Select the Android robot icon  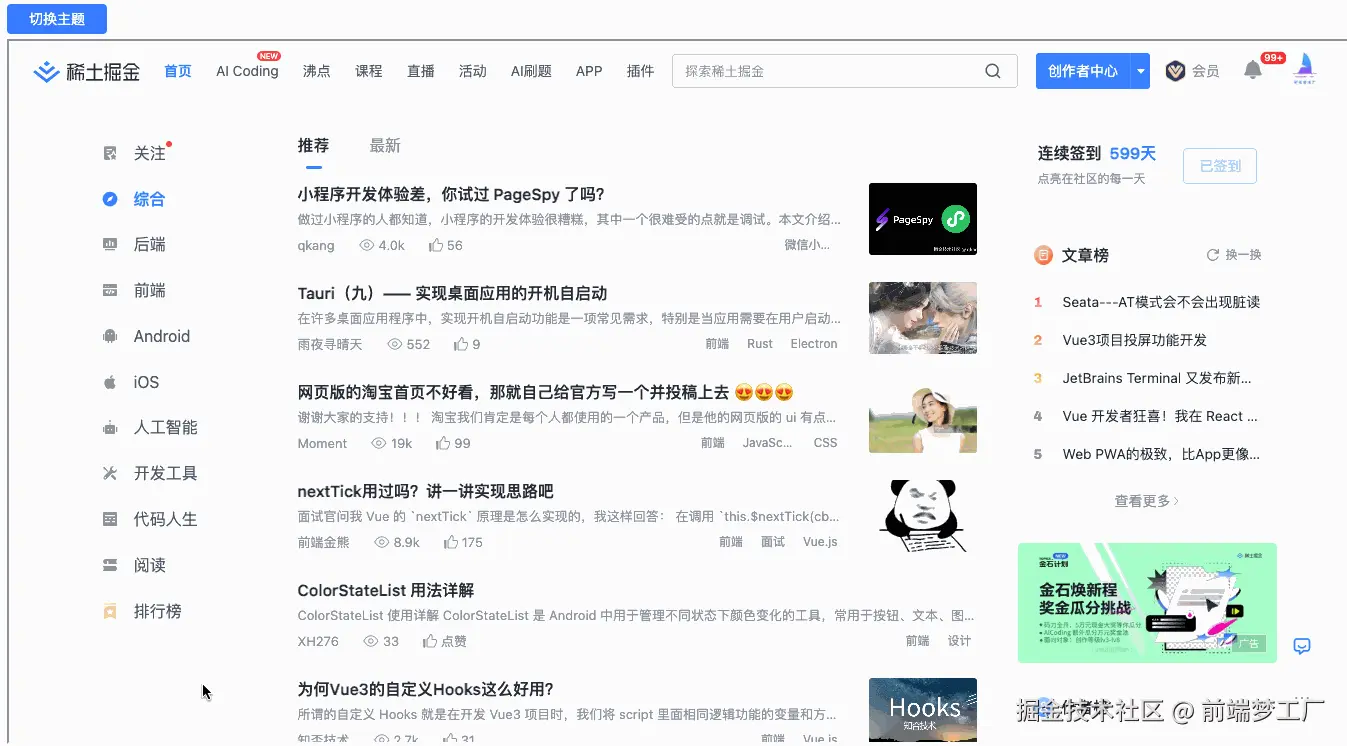(x=110, y=336)
